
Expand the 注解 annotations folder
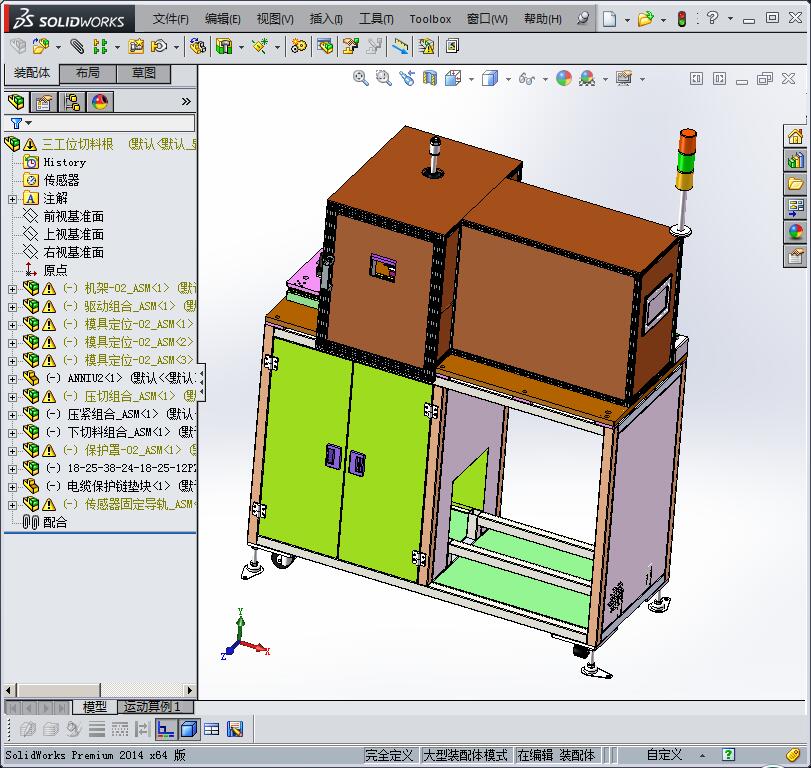click(12, 199)
